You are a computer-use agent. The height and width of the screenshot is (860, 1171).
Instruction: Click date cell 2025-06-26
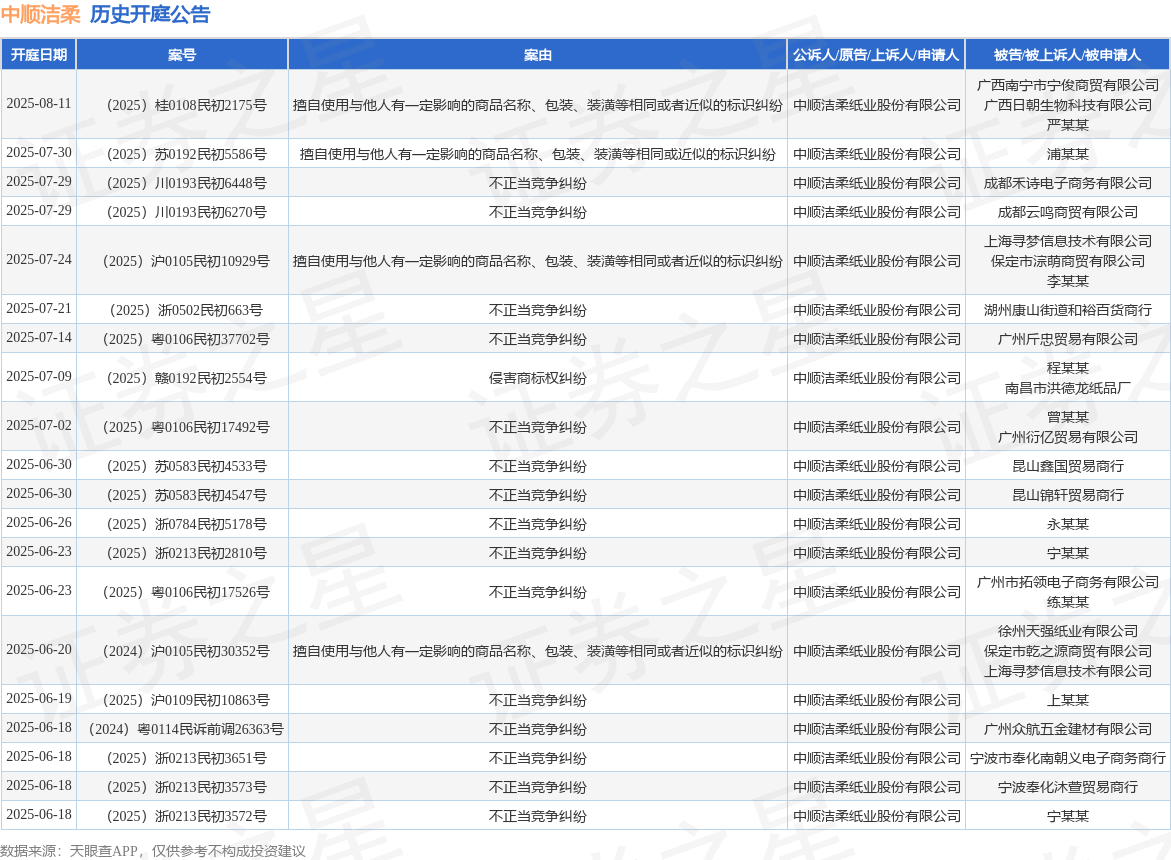(x=39, y=523)
